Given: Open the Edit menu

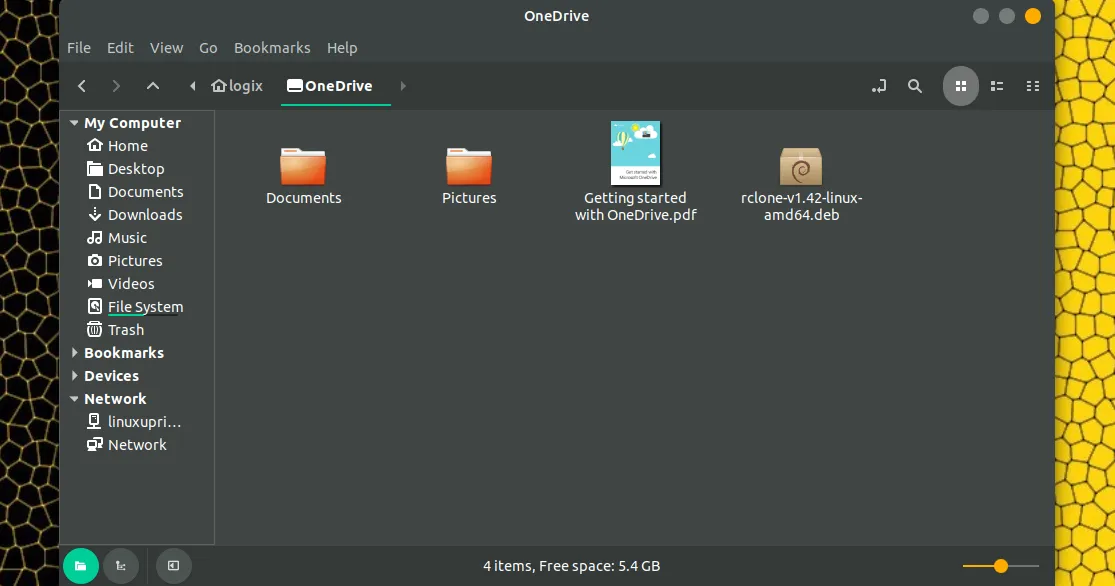Looking at the screenshot, I should [120, 48].
